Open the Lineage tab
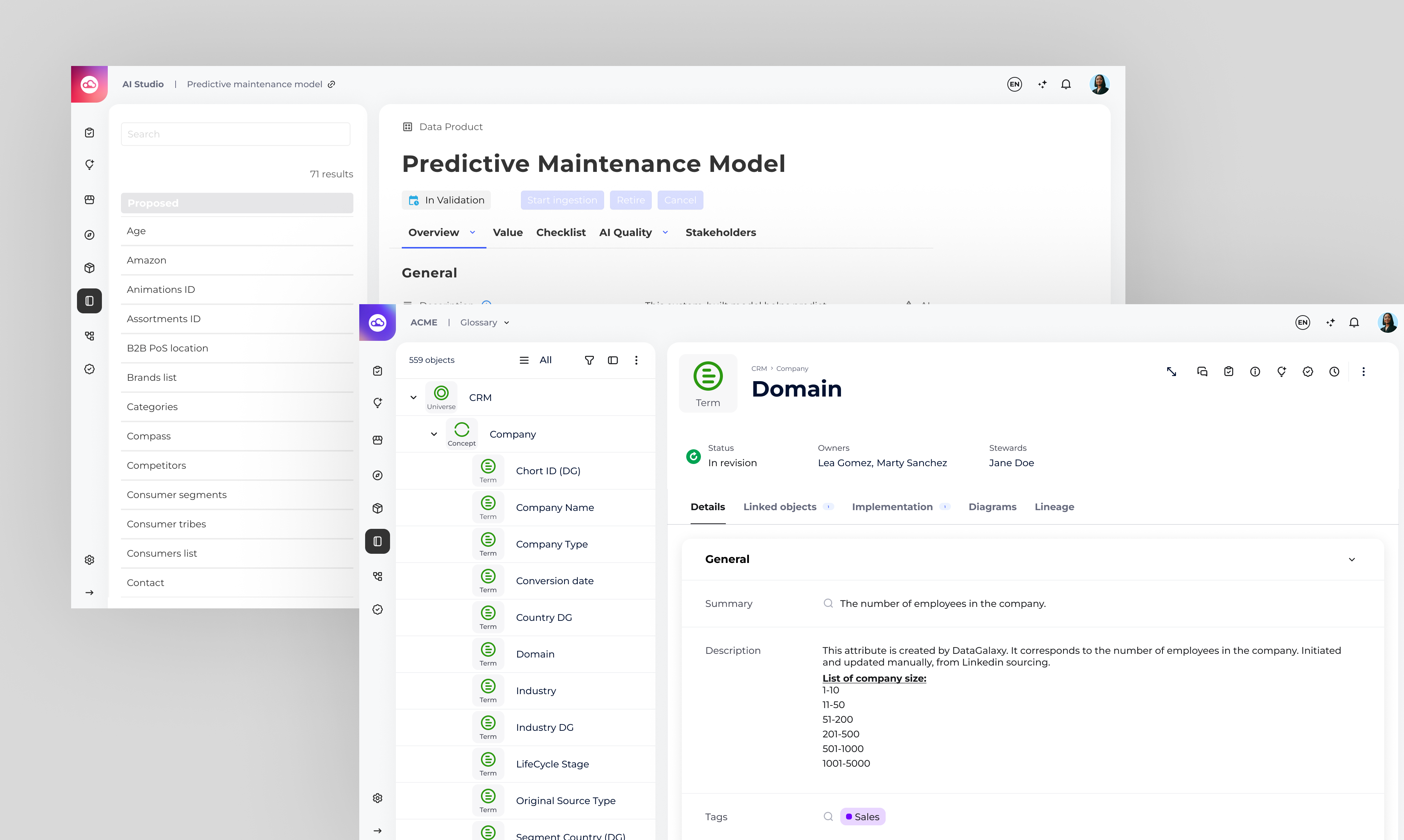This screenshot has height=840, width=1404. 1054,506
